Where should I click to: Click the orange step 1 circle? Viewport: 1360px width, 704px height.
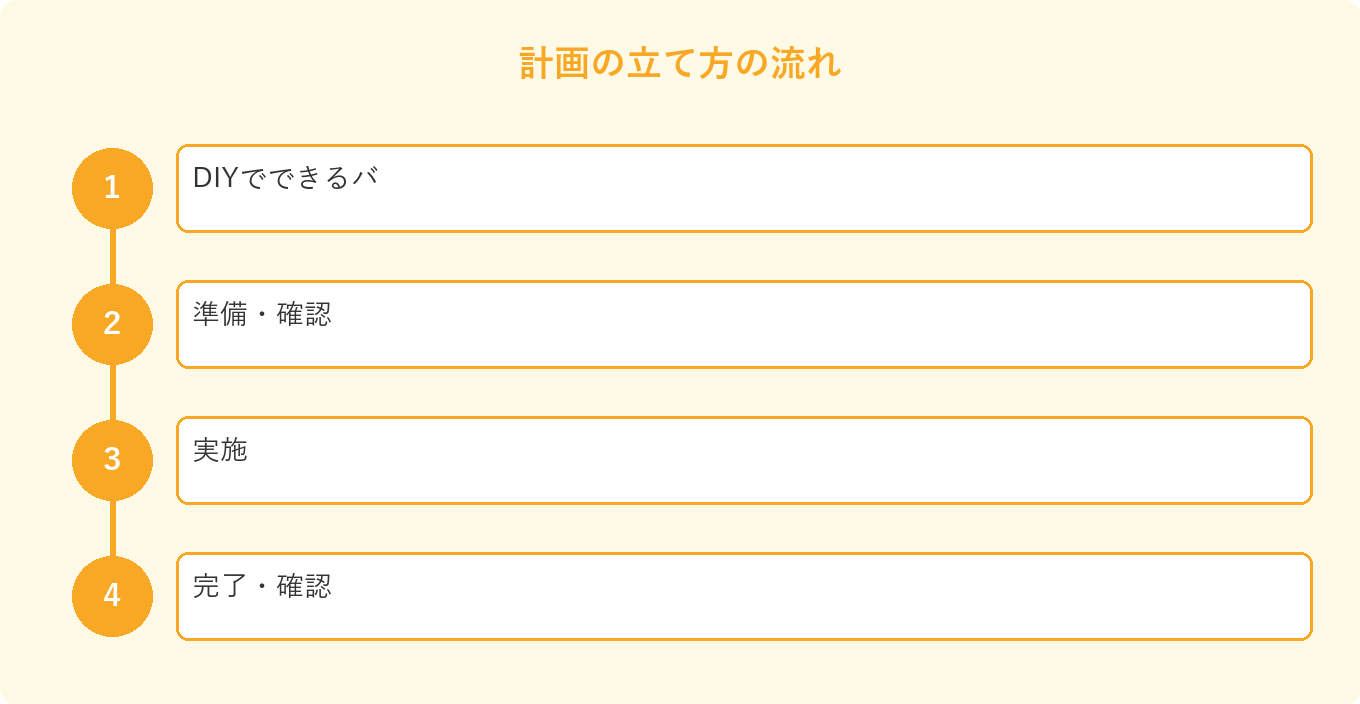tap(112, 188)
